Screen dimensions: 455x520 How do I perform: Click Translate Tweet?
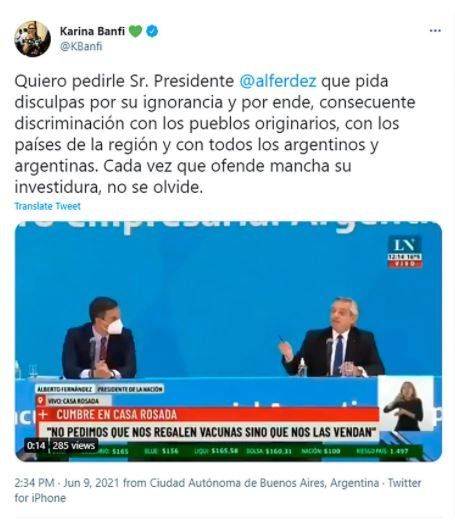pos(47,206)
